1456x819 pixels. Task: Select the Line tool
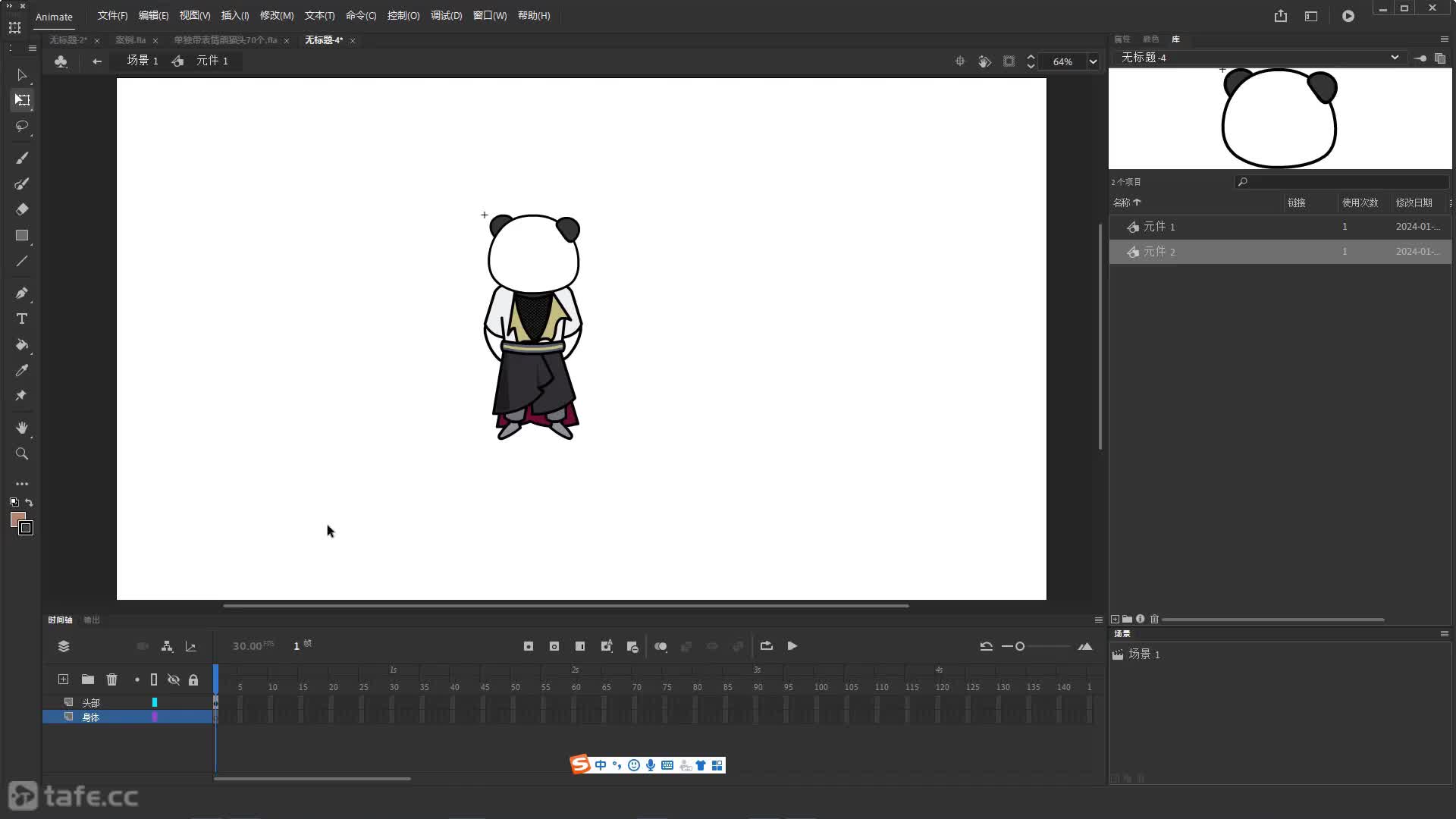coord(22,261)
